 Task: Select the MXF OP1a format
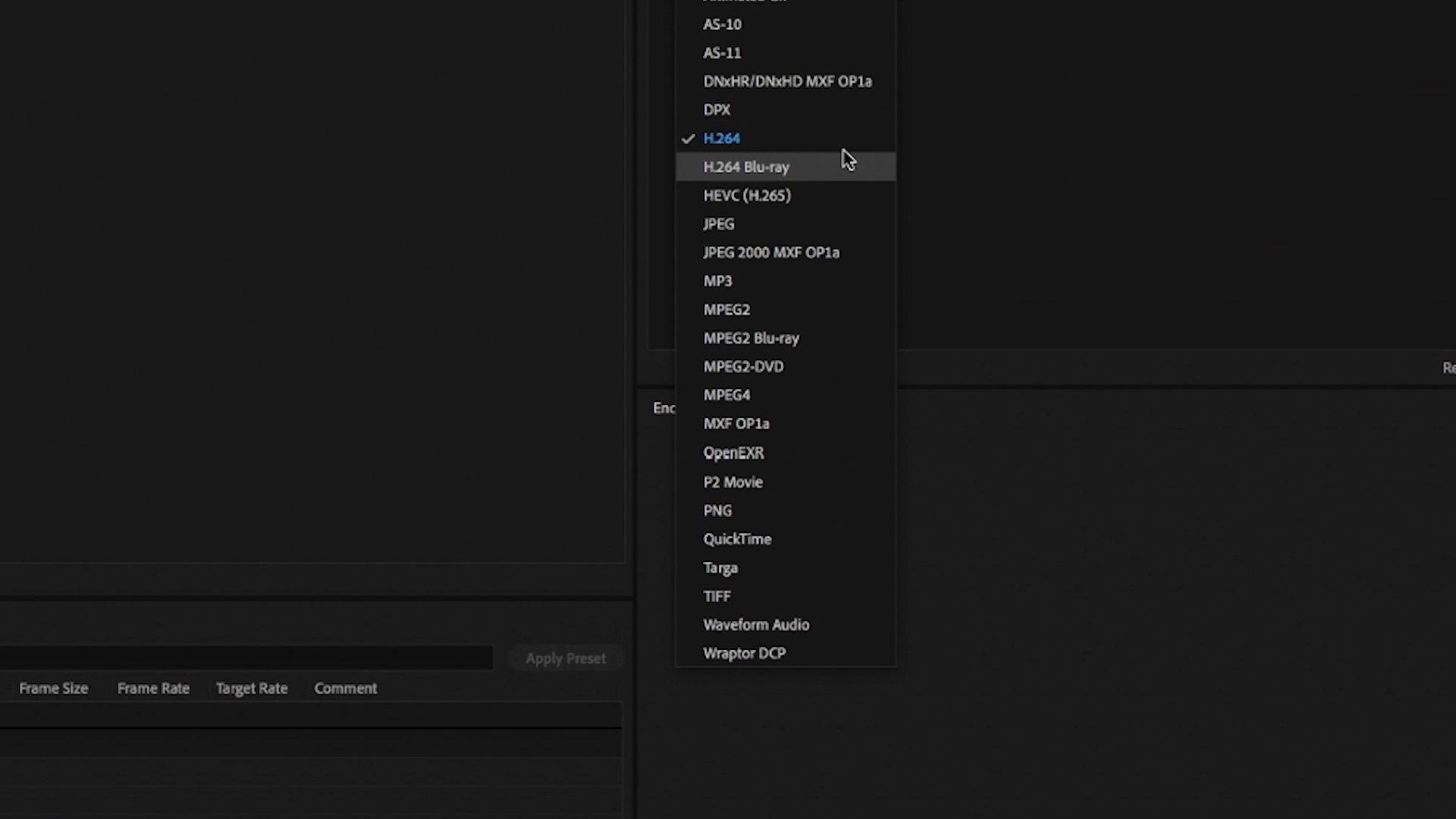click(786, 424)
